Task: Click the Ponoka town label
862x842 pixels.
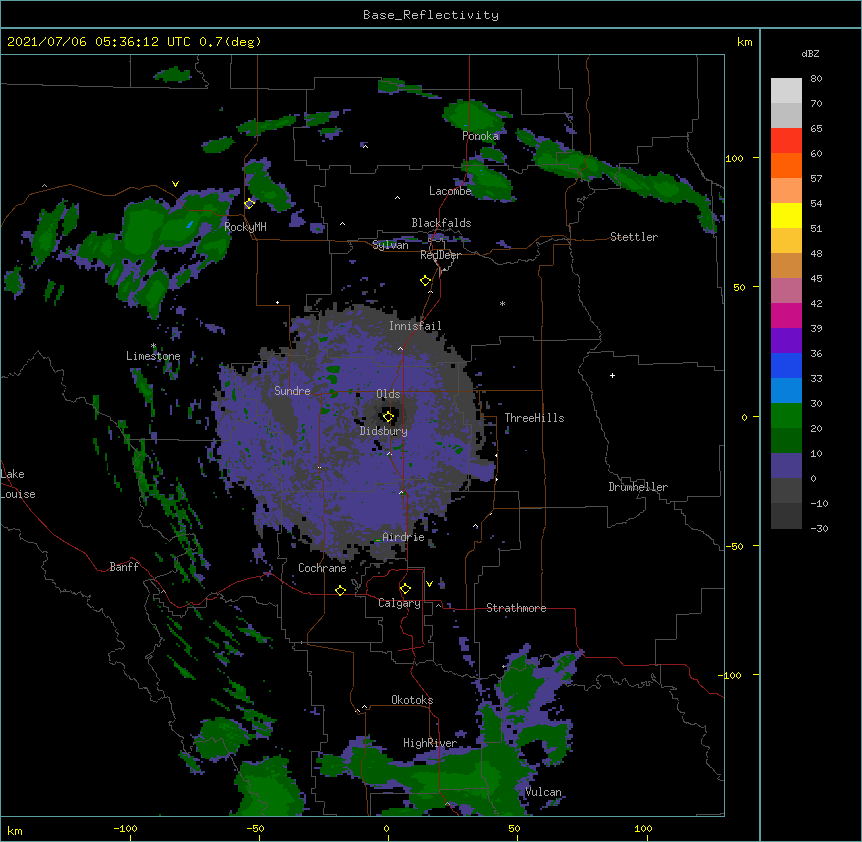Action: (x=480, y=136)
